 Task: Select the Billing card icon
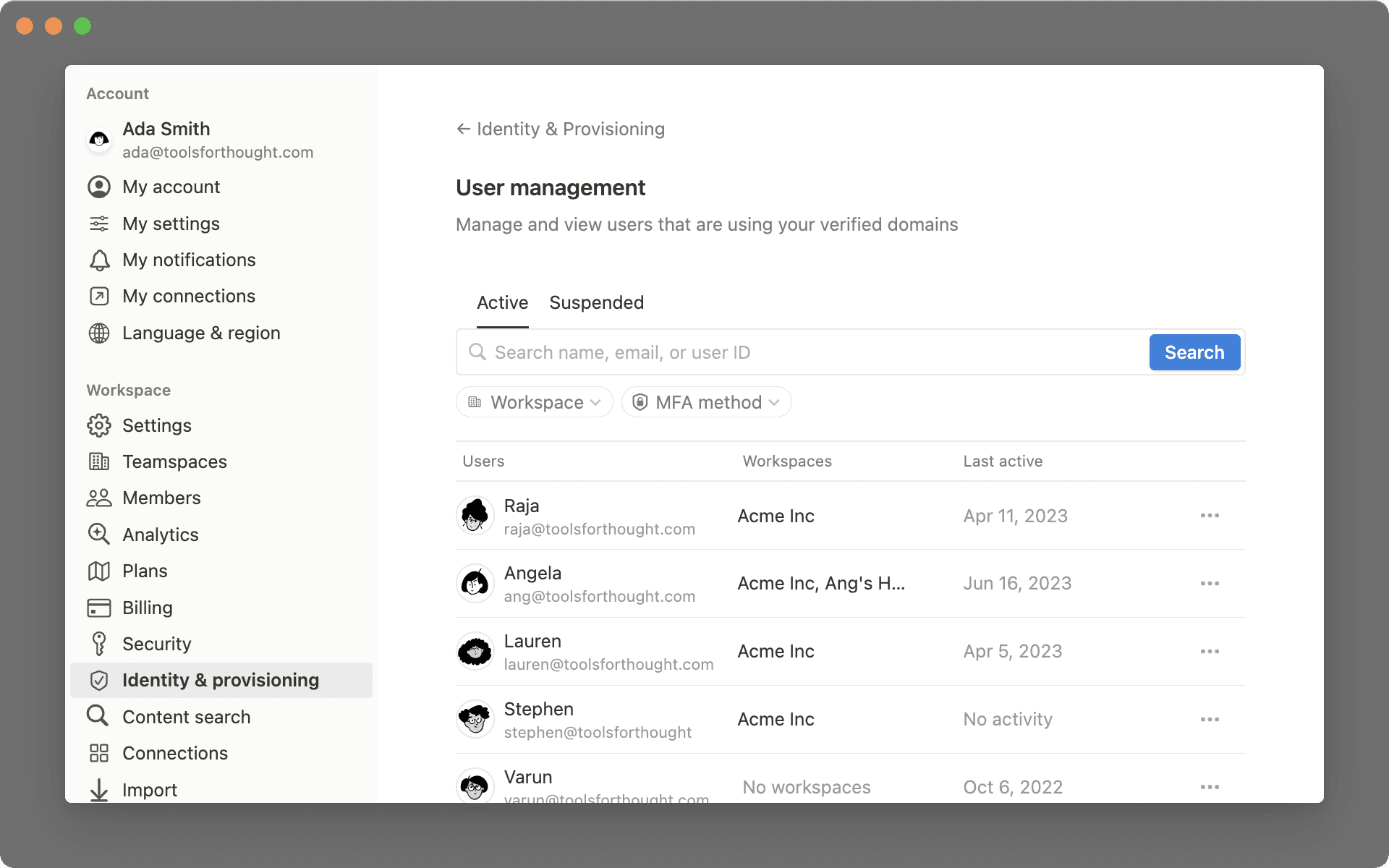[99, 608]
